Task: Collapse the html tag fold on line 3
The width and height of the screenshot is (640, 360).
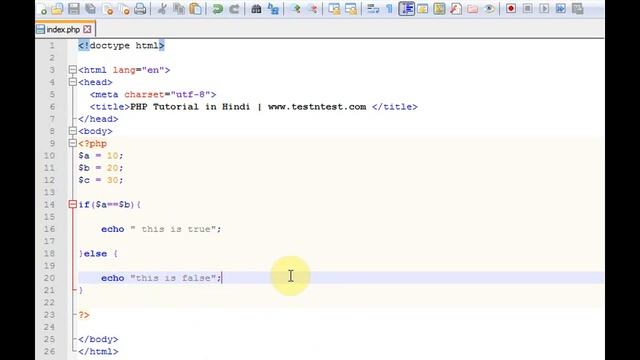Action: point(73,70)
